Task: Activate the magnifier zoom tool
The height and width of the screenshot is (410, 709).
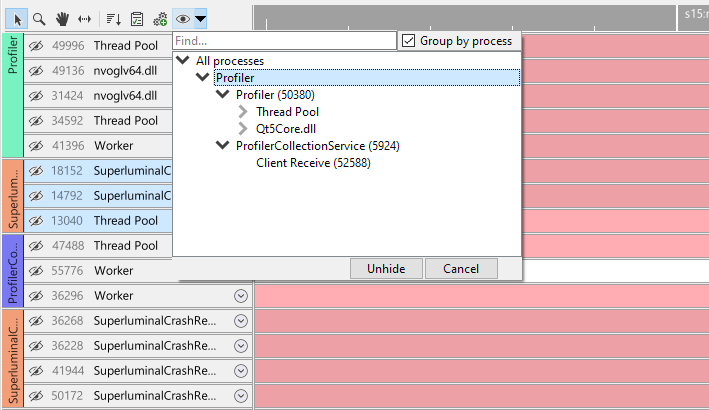Action: [39, 18]
